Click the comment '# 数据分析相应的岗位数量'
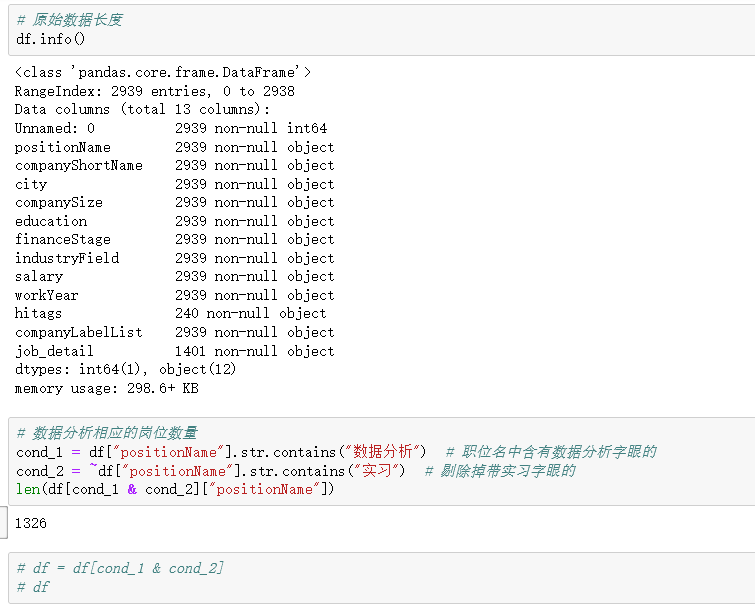 coord(107,433)
